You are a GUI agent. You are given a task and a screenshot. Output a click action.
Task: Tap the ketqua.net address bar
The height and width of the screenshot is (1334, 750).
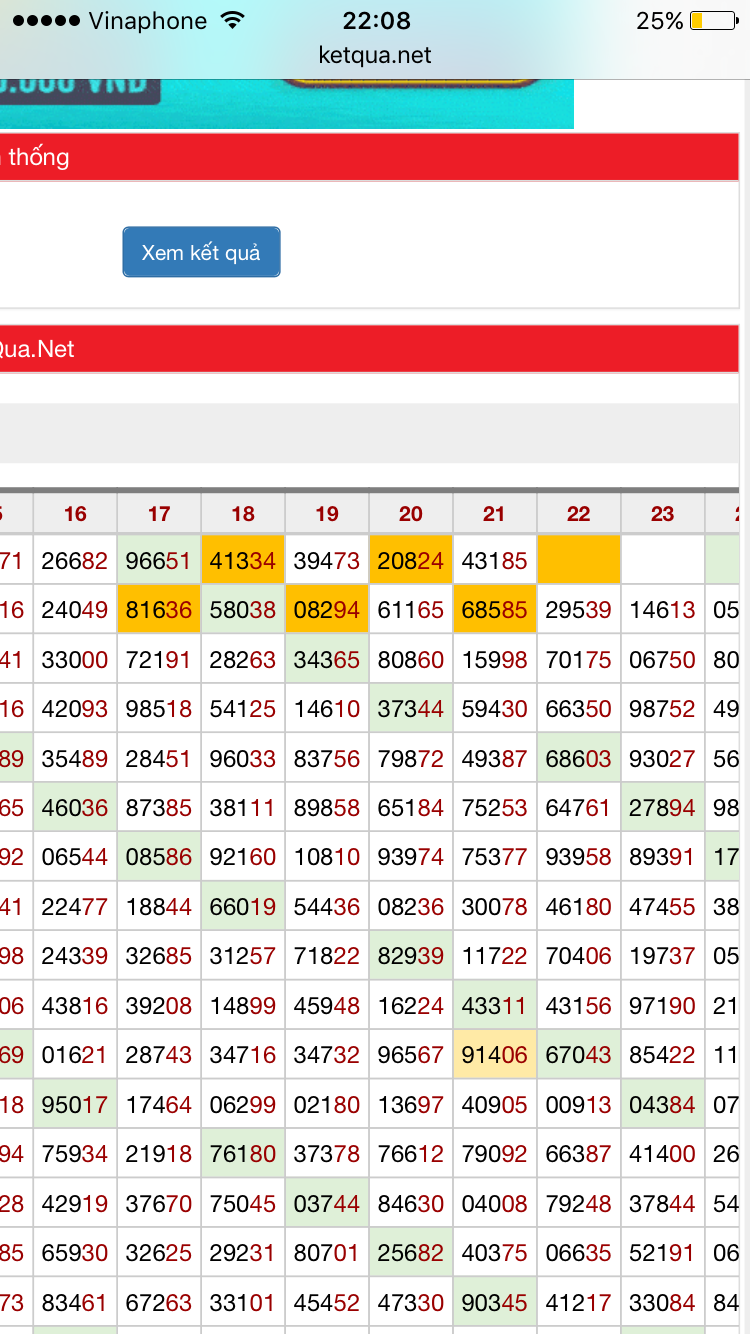[x=375, y=55]
